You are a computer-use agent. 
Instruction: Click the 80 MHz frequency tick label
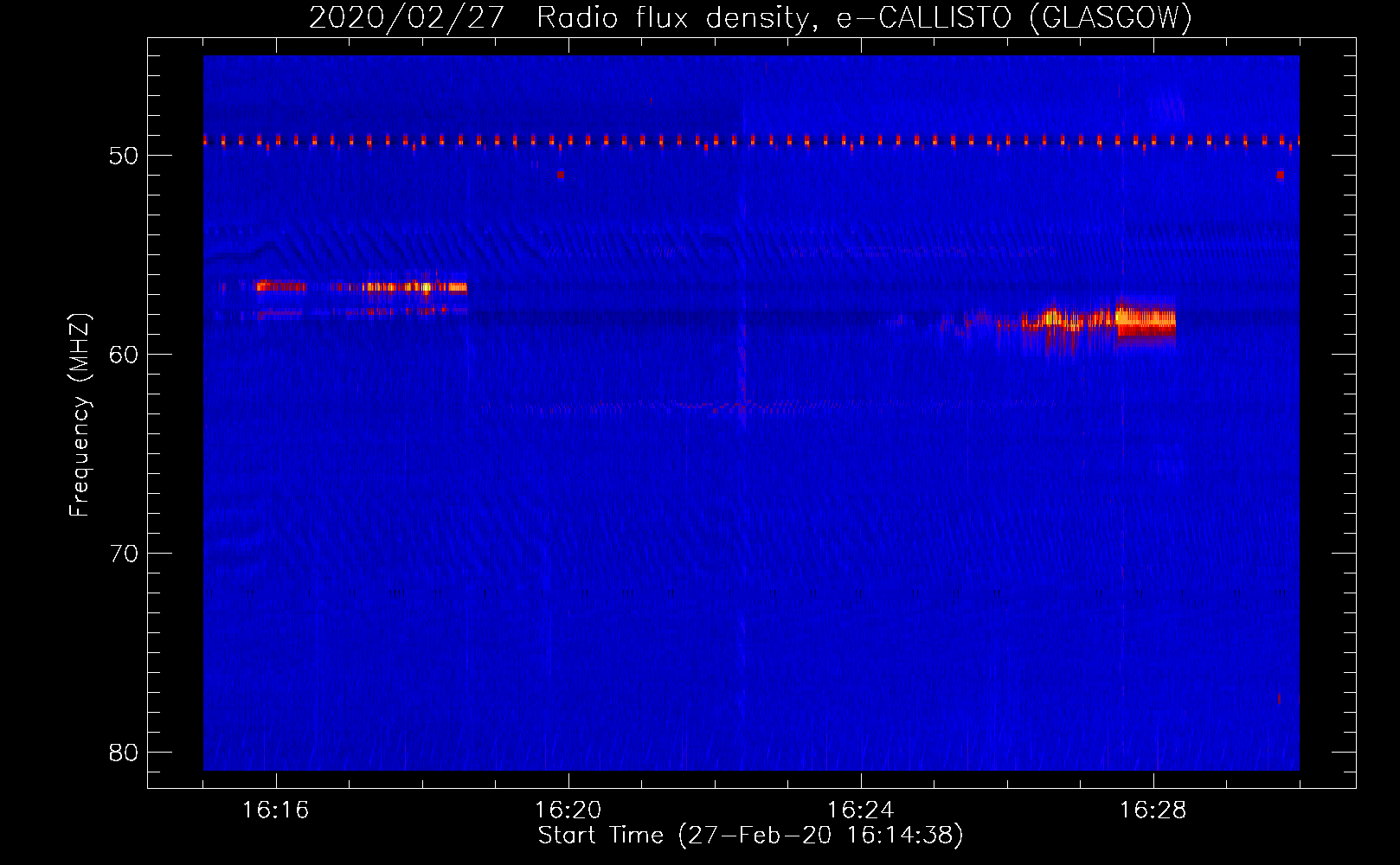124,753
